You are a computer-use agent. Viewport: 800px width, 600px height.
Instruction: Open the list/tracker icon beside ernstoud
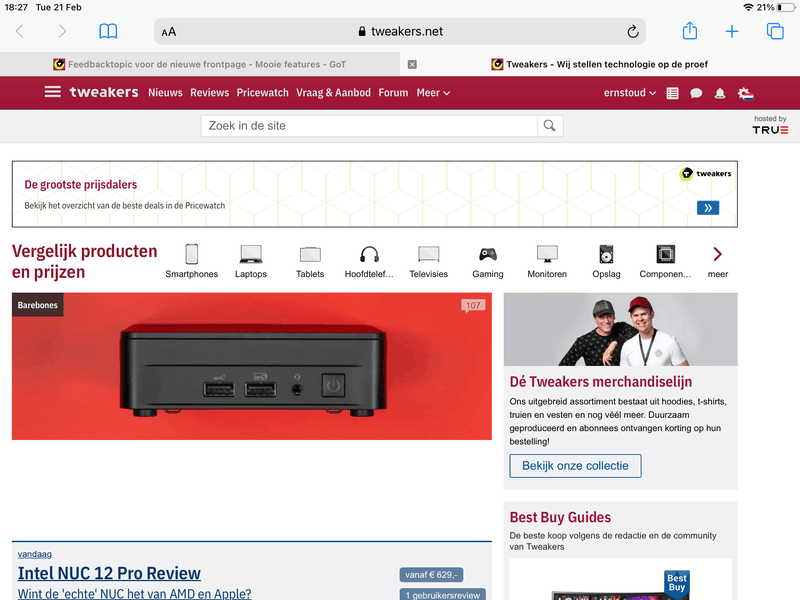[x=672, y=93]
